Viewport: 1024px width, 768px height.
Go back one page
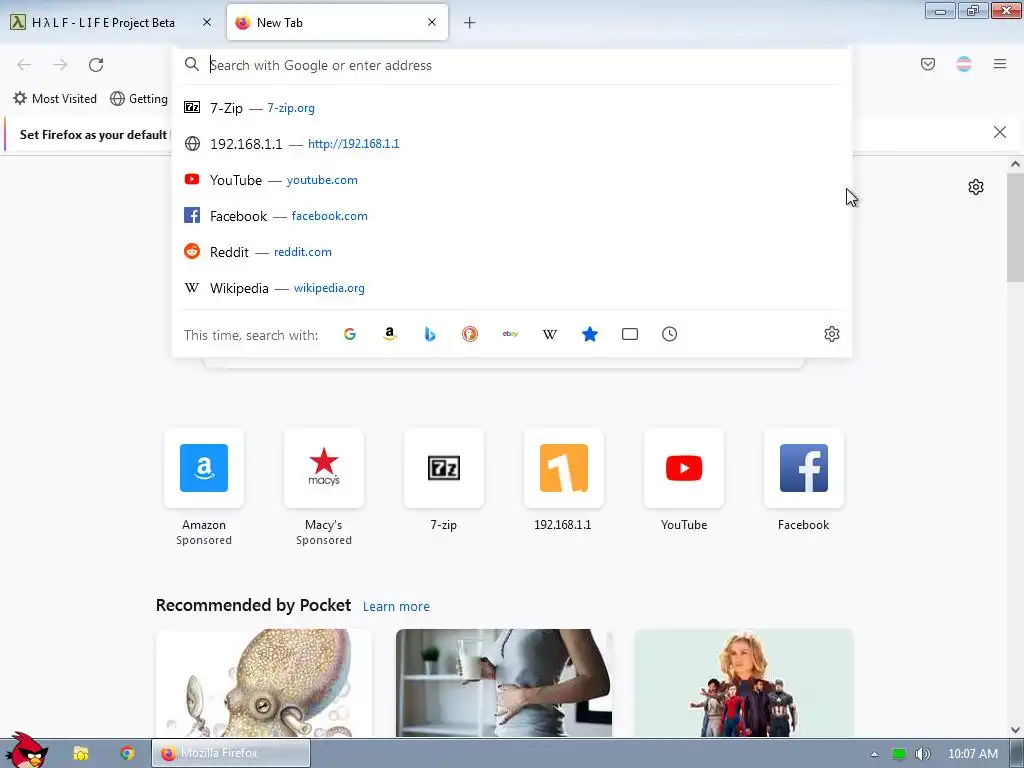pyautogui.click(x=24, y=65)
